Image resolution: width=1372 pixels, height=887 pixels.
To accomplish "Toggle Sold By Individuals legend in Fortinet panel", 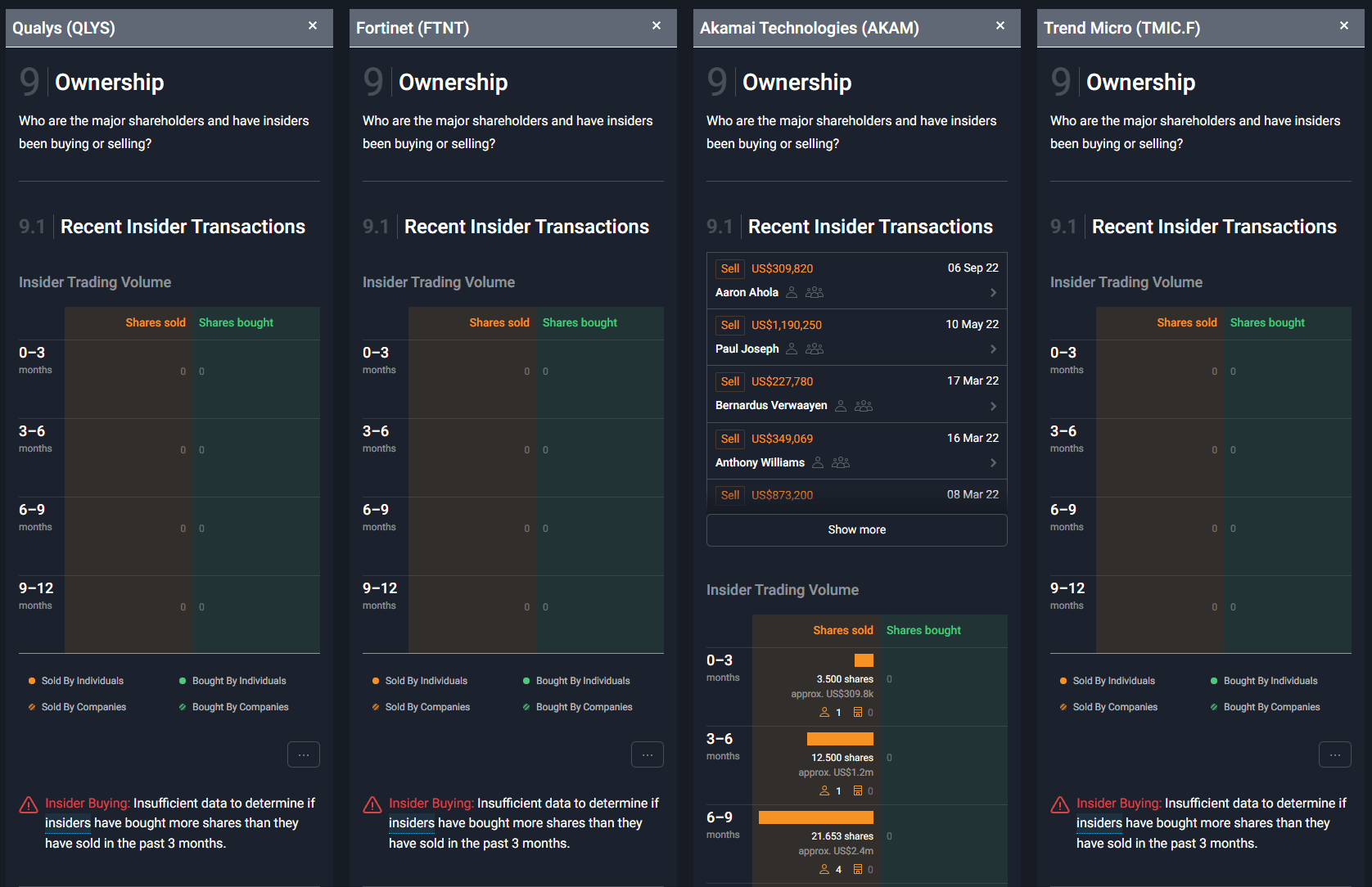I will tap(420, 681).
